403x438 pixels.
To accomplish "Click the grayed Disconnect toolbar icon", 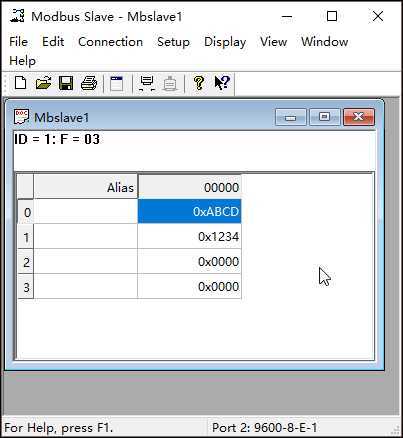I will (x=170, y=83).
